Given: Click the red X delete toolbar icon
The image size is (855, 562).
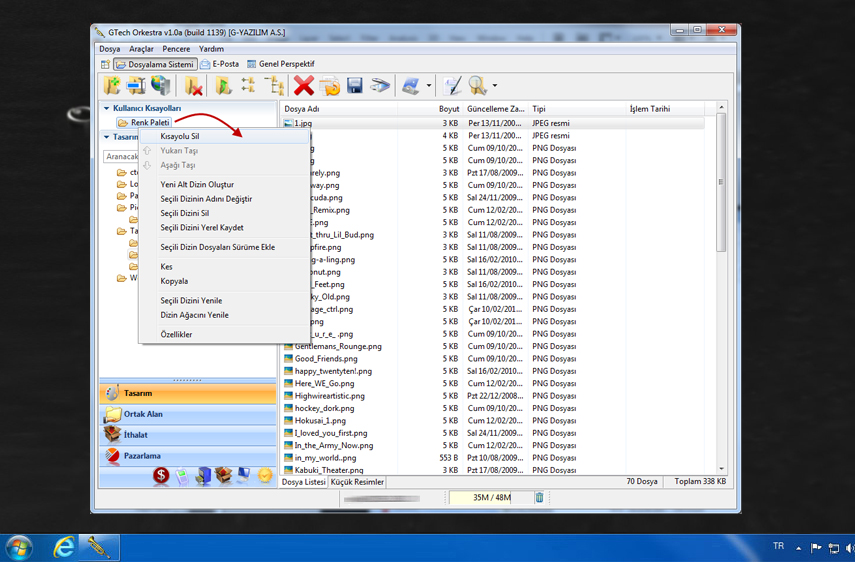Looking at the screenshot, I should [304, 87].
